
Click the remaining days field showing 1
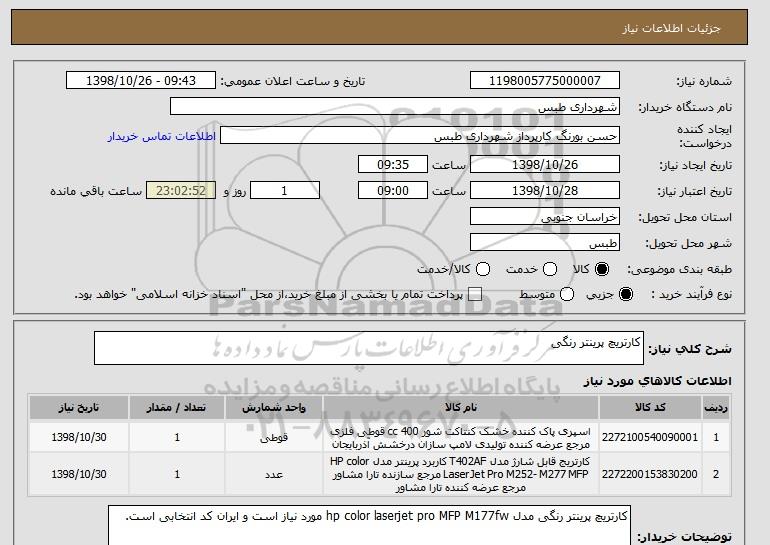285,191
